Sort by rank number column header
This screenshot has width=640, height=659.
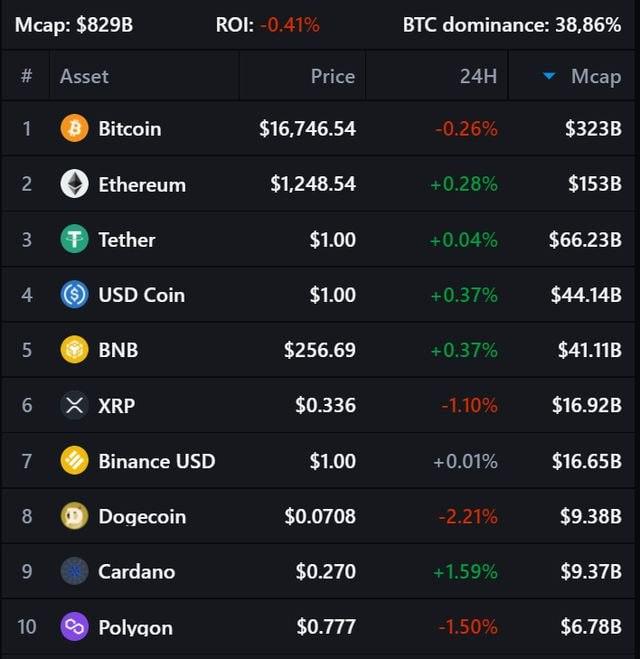pyautogui.click(x=27, y=76)
